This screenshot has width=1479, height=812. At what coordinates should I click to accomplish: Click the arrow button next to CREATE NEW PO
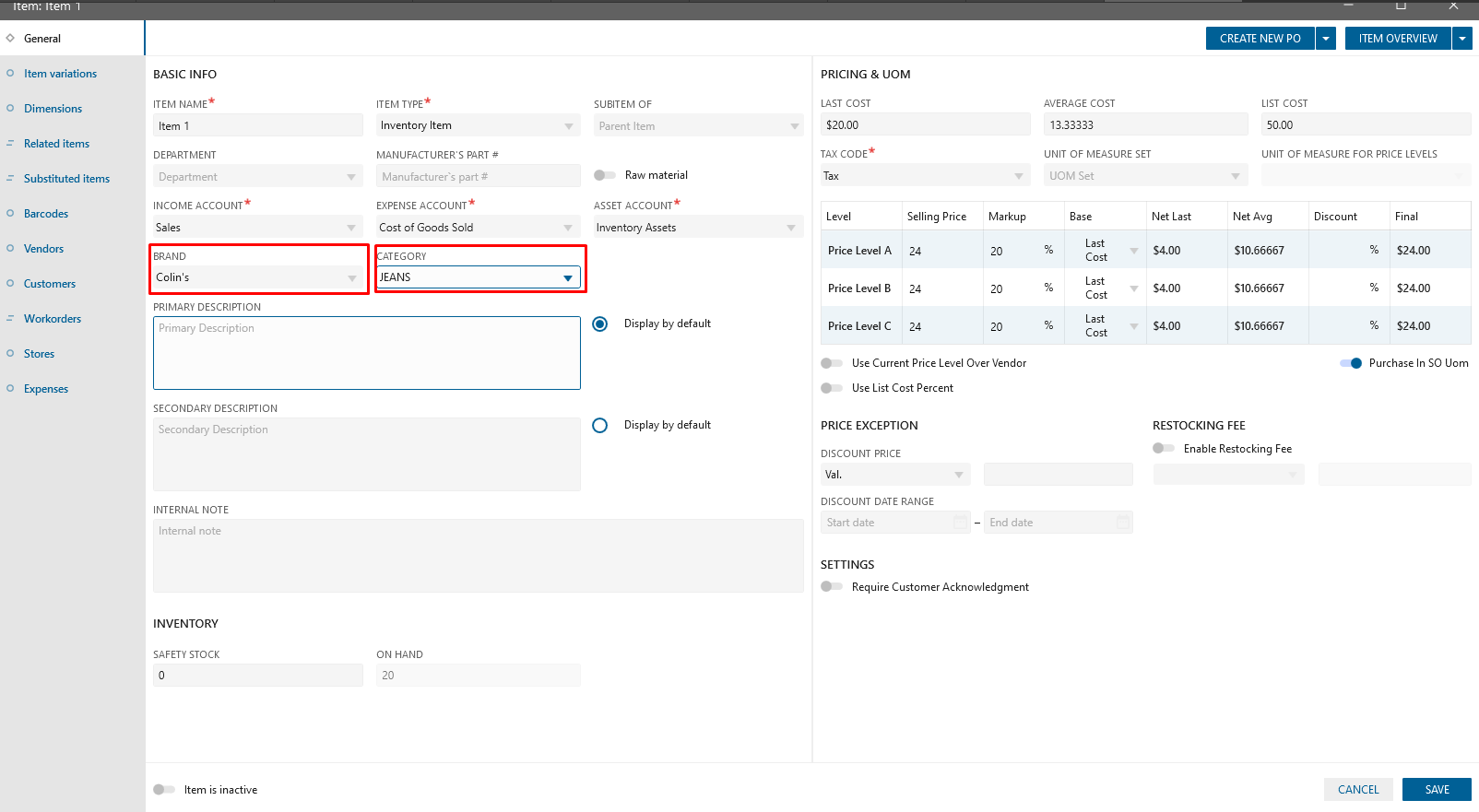point(1326,39)
